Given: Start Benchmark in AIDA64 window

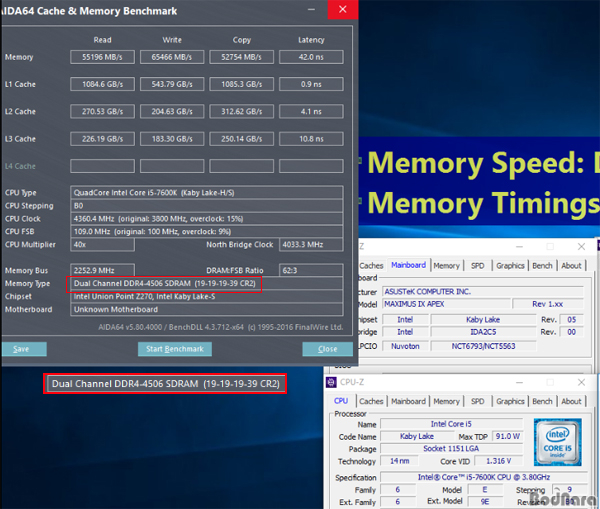Looking at the screenshot, I should 175,349.
